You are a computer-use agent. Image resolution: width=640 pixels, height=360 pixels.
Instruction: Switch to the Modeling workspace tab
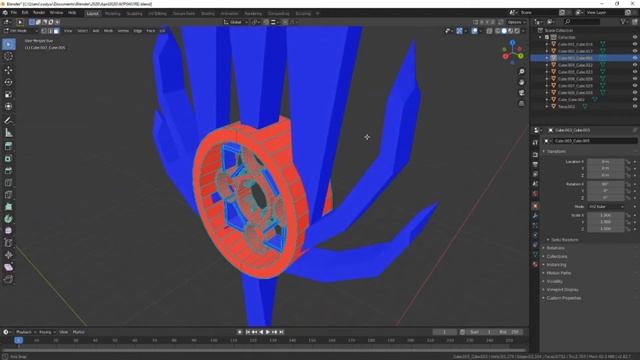pos(113,13)
